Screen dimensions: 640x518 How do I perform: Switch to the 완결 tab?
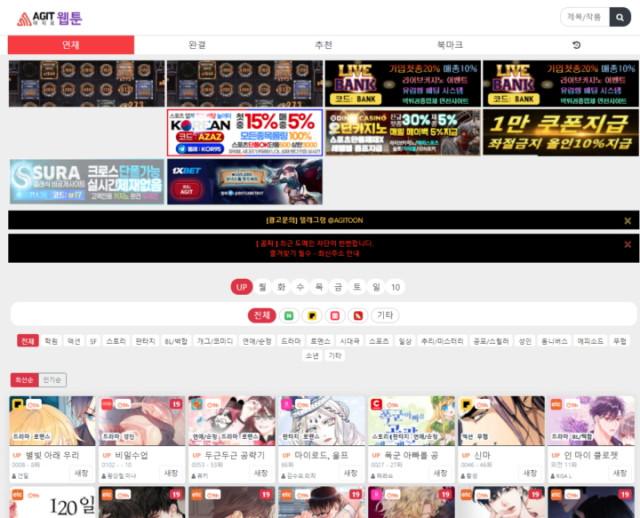tap(197, 44)
